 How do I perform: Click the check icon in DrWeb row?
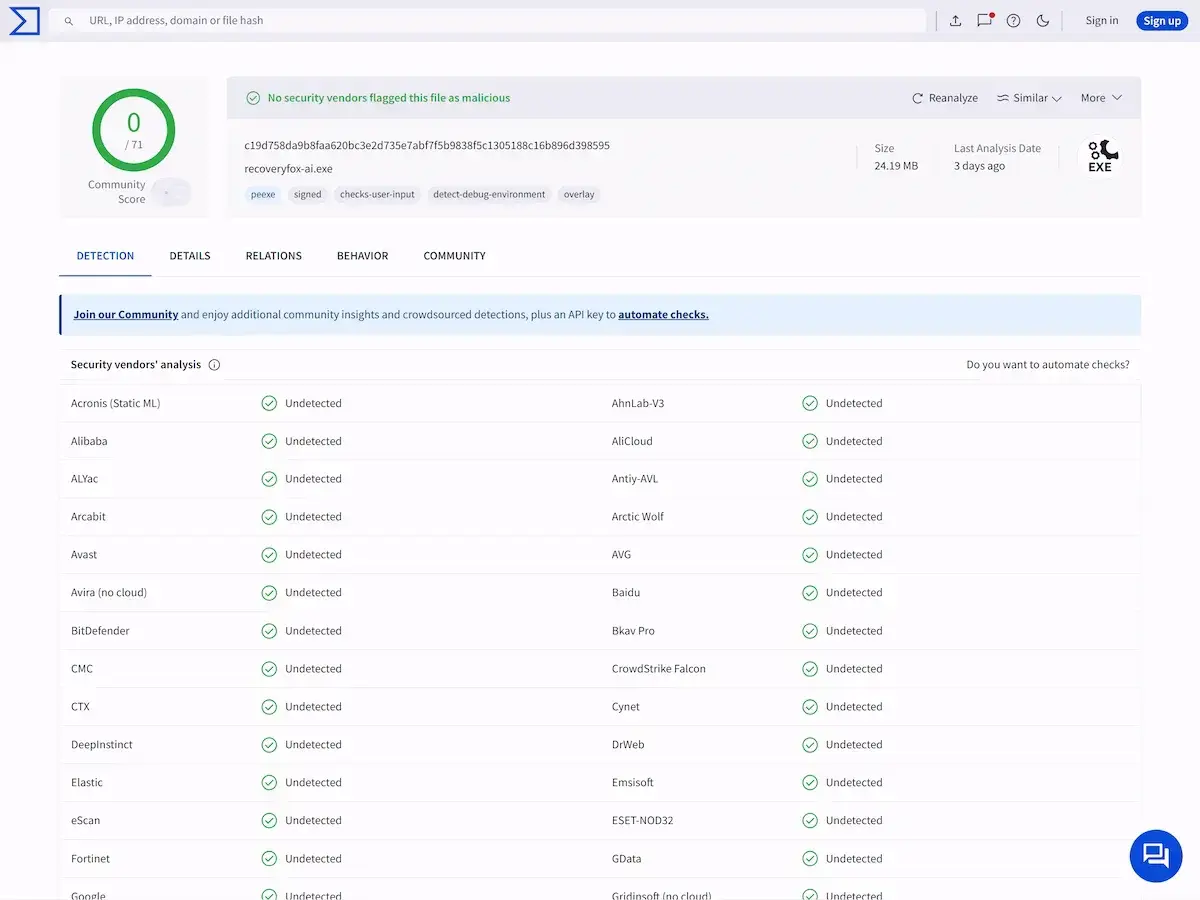click(810, 745)
